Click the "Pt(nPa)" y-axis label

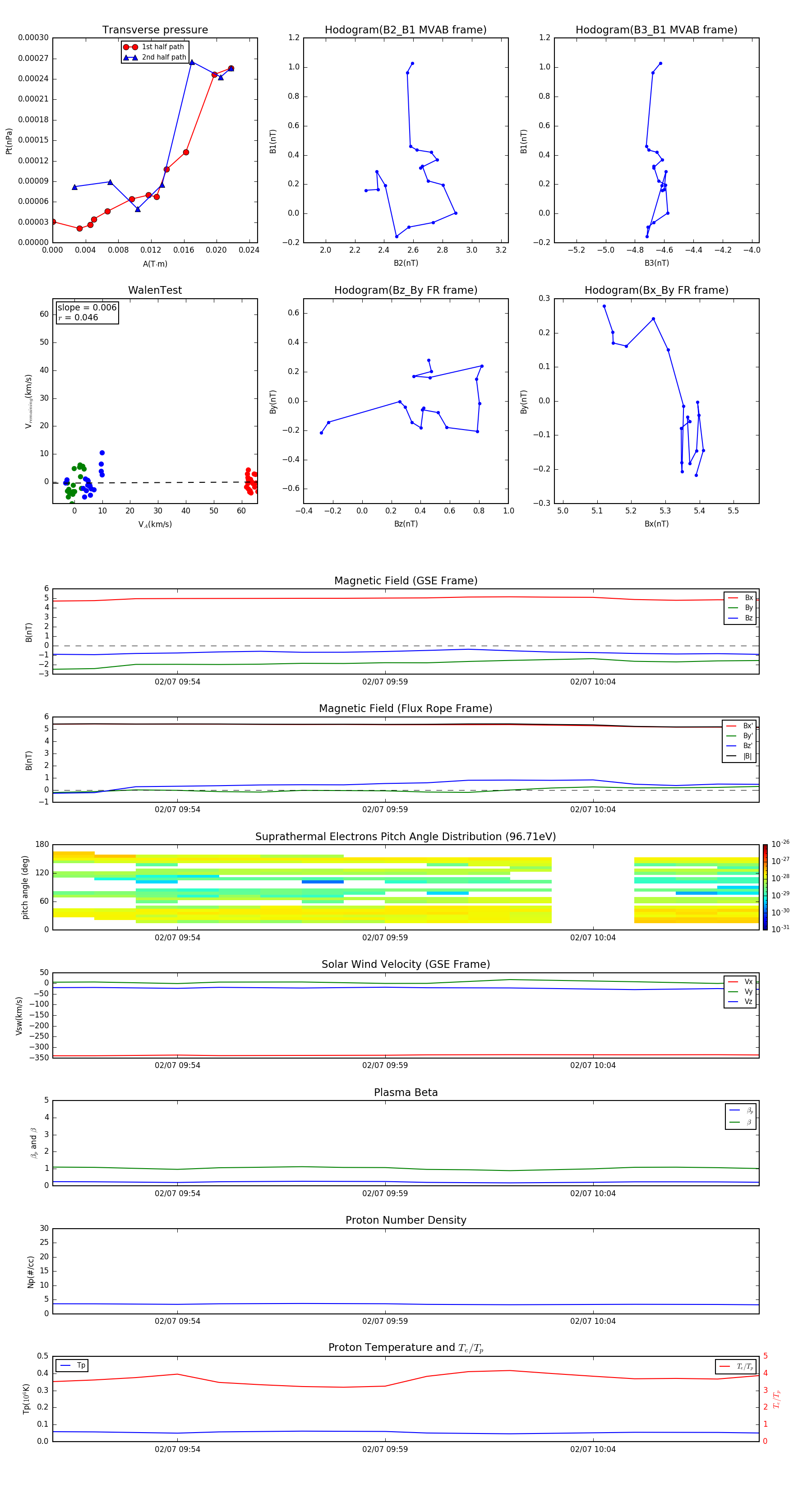tap(9, 141)
